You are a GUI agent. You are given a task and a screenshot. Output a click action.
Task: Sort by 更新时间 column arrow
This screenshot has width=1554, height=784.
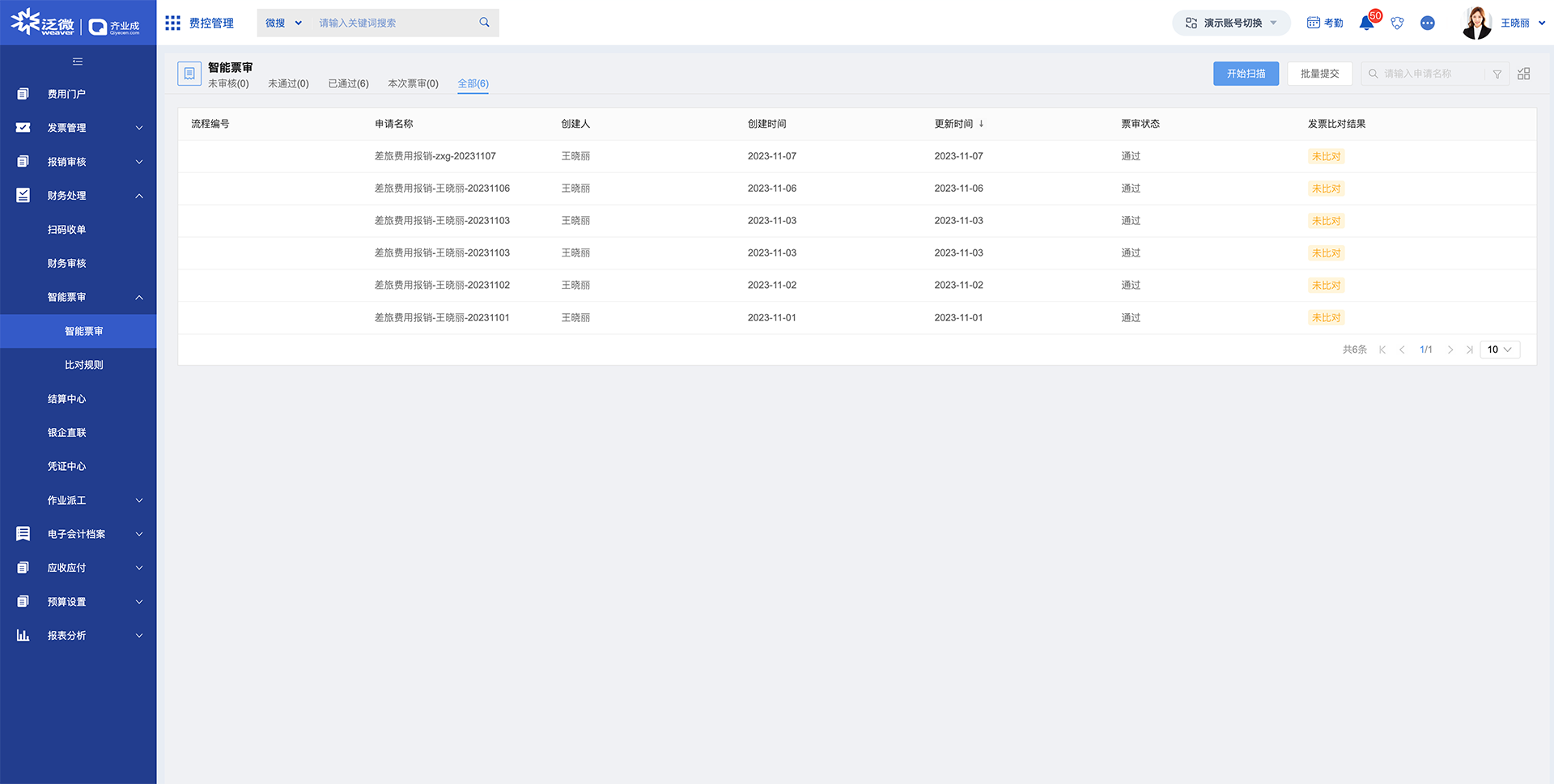(x=981, y=124)
